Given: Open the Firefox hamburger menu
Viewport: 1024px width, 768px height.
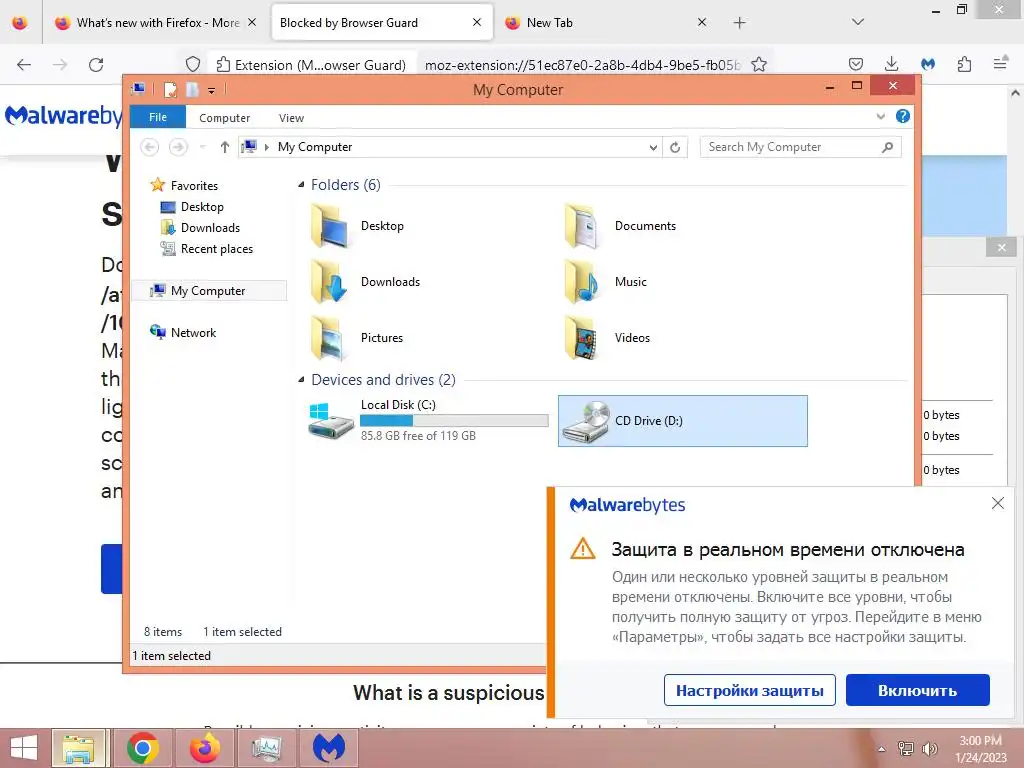Looking at the screenshot, I should click(1000, 64).
